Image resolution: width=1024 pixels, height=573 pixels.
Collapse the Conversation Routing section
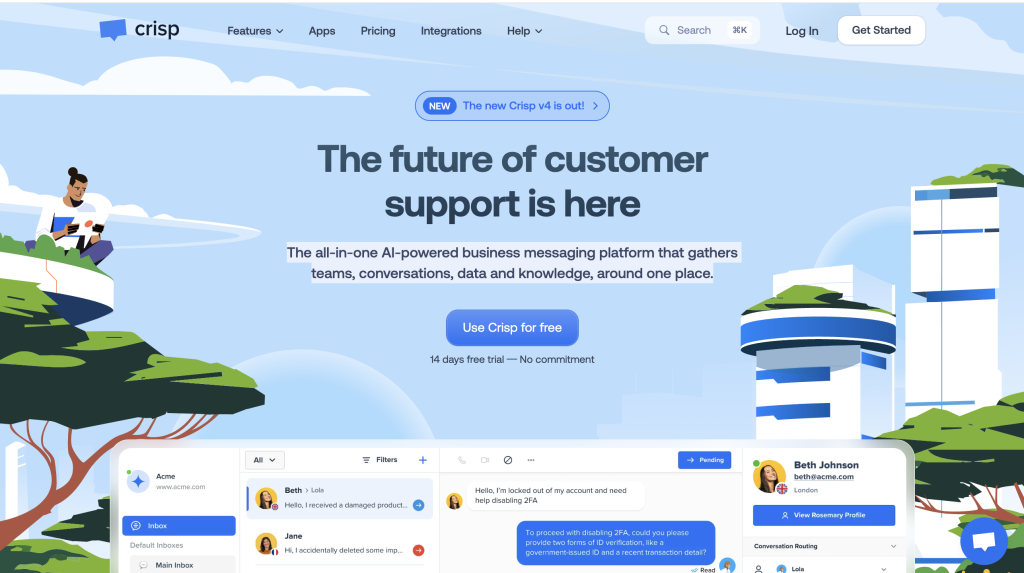coord(893,546)
